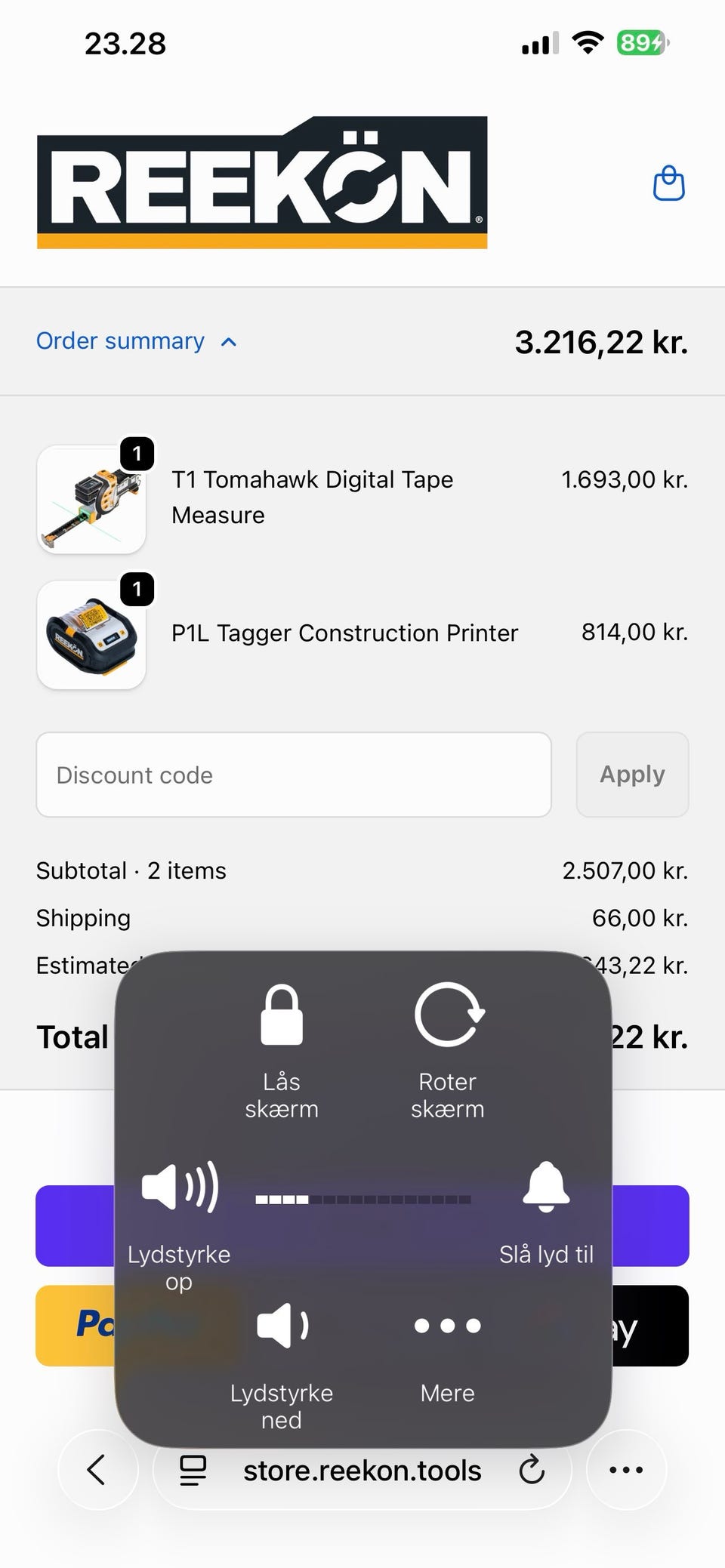Go back with the browser back arrow
725x1568 pixels.
click(97, 1470)
